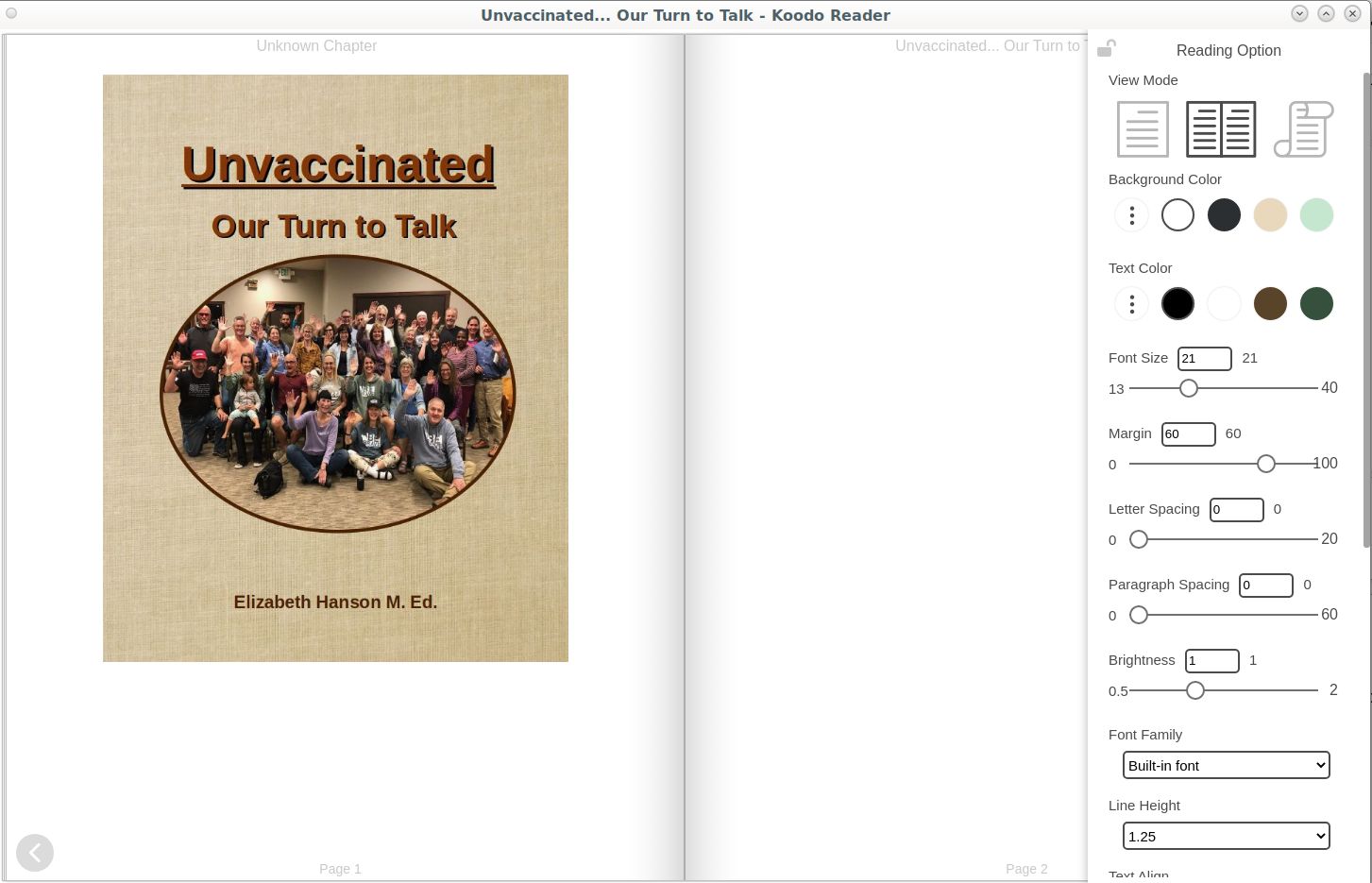Pick brown text color swatch

click(1270, 304)
